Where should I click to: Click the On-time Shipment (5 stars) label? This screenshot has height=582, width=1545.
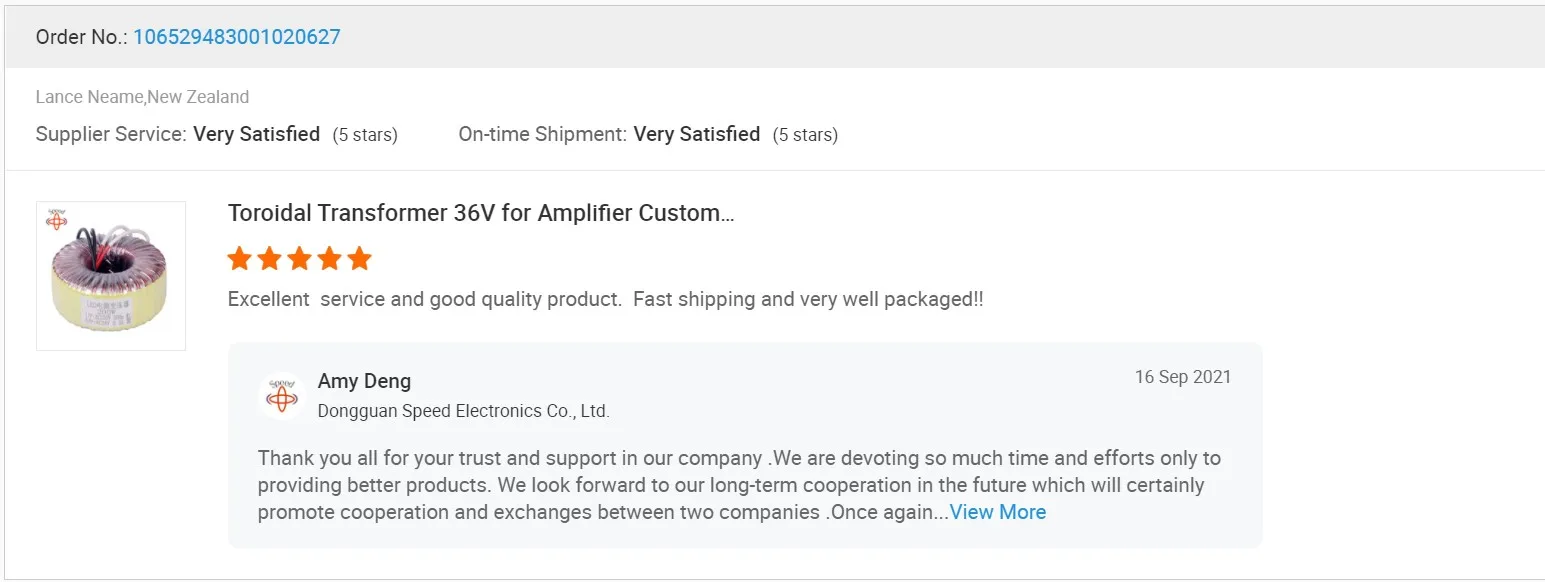click(x=805, y=135)
